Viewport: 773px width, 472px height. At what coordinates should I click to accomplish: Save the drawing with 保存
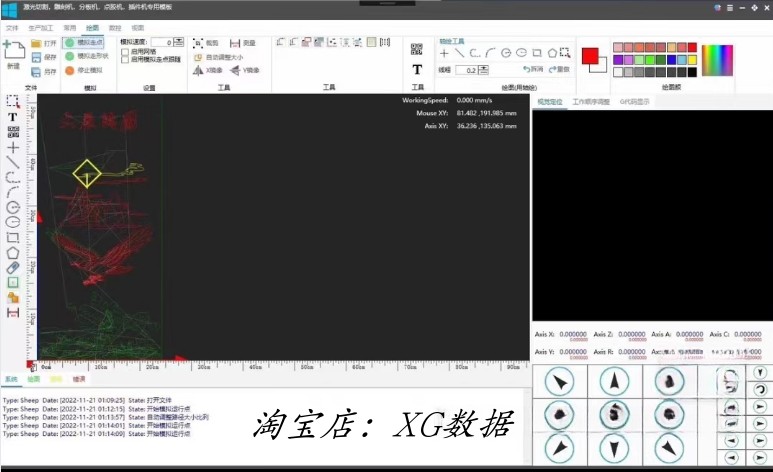pos(43,57)
